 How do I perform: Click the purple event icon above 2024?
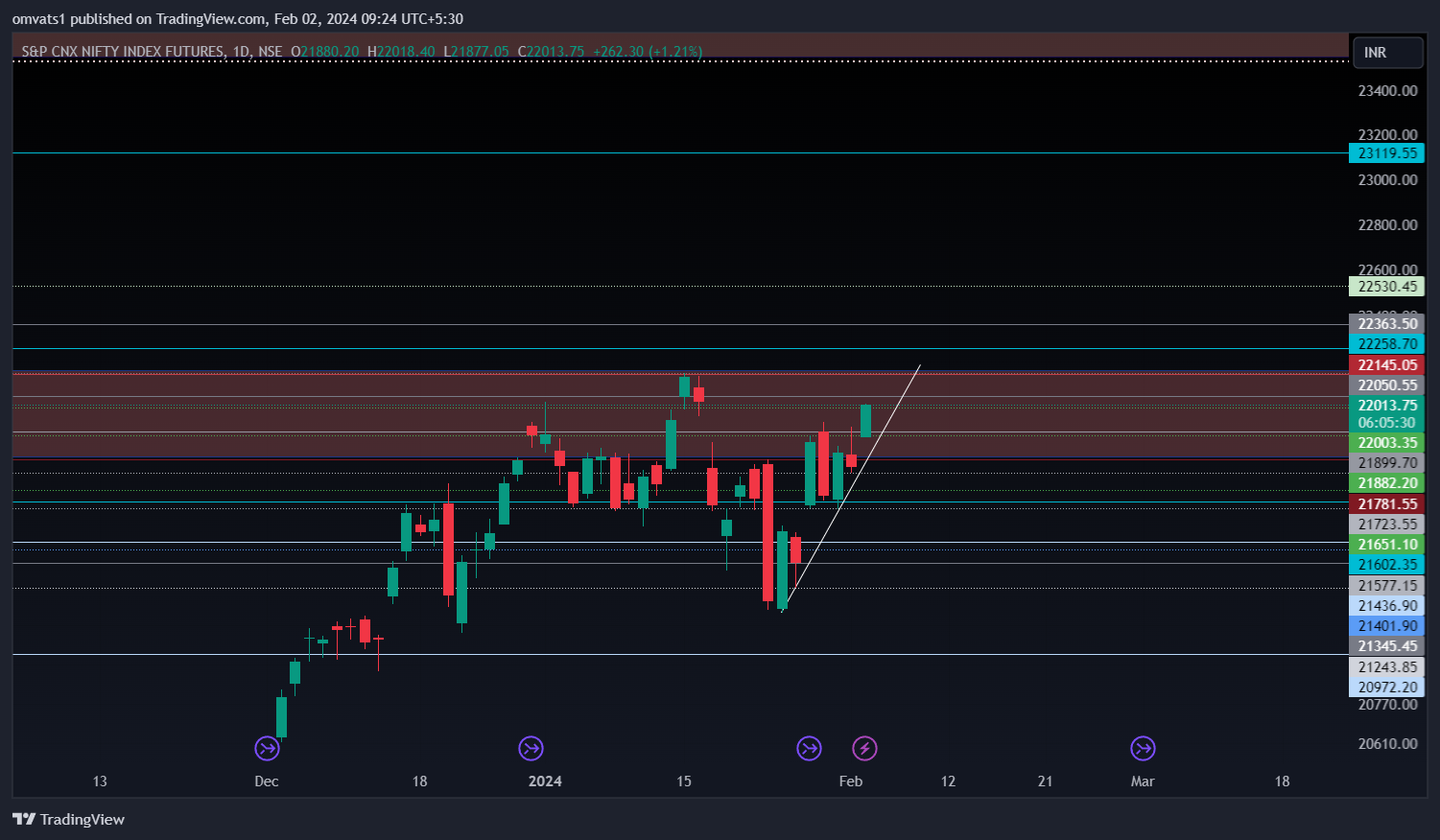pyautogui.click(x=531, y=748)
